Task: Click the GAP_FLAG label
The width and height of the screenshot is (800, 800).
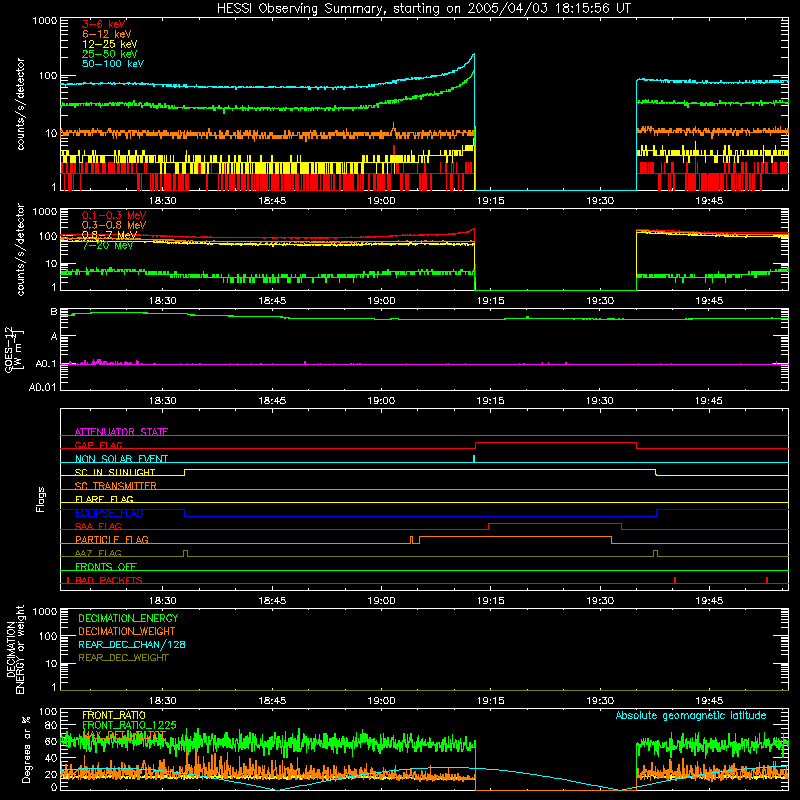Action: pyautogui.click(x=98, y=445)
